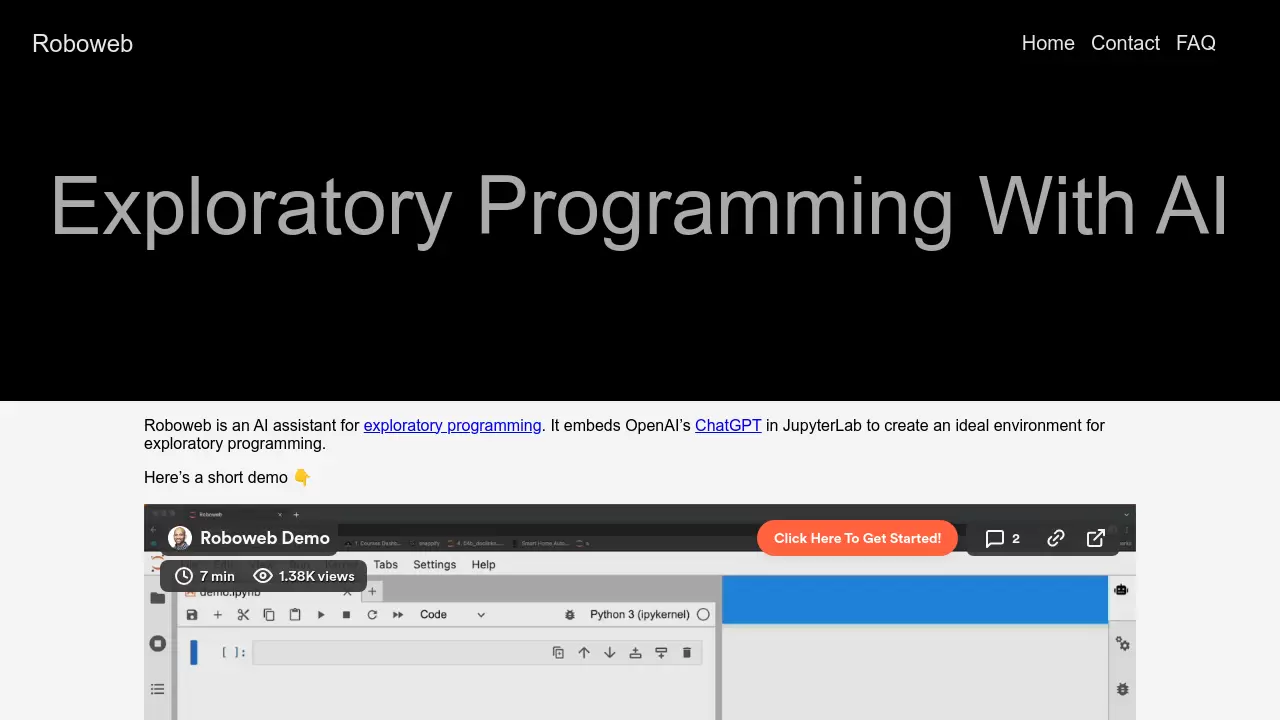The width and height of the screenshot is (1280, 720).
Task: Click the insert cell above icon
Action: coord(635,652)
